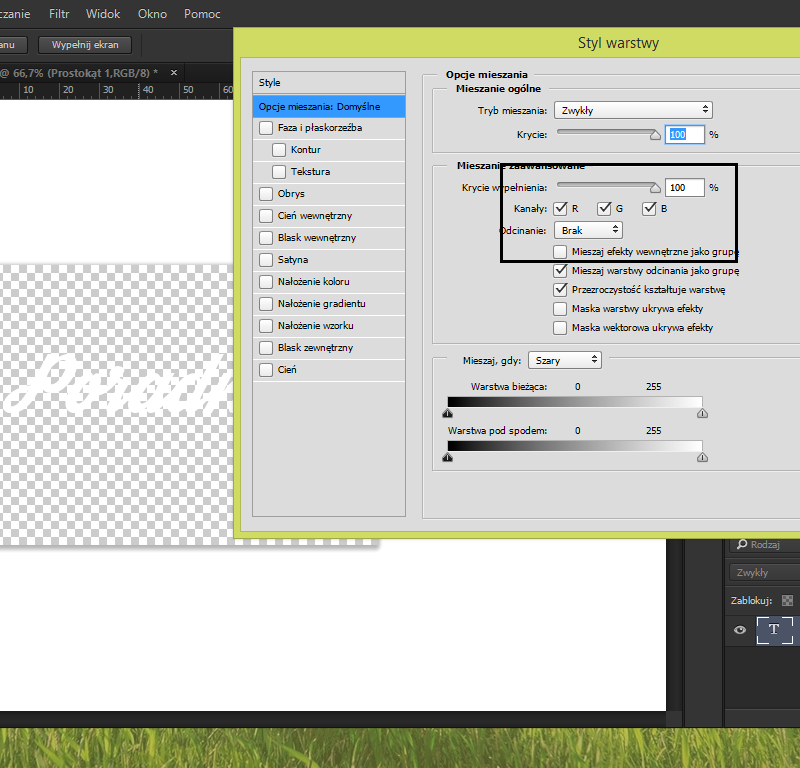Viewport: 800px width, 768px height.
Task: Uncheck the G channel checkbox
Action: point(604,208)
